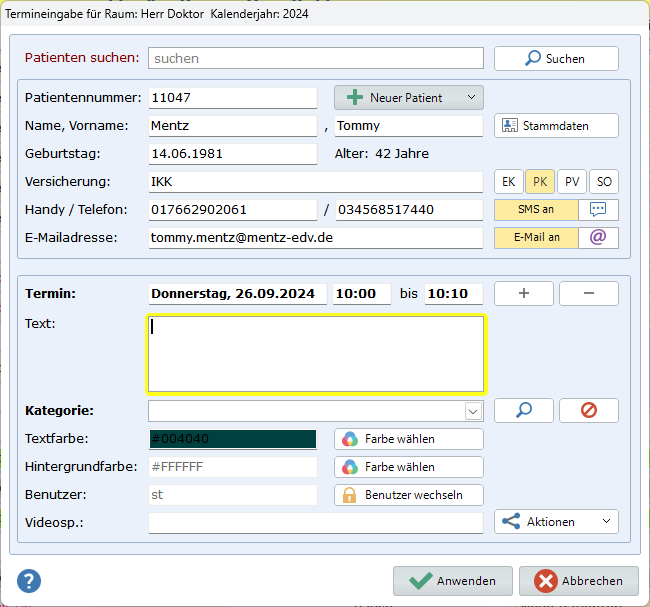Click the @ email icon button
The height and width of the screenshot is (607, 650).
[599, 238]
